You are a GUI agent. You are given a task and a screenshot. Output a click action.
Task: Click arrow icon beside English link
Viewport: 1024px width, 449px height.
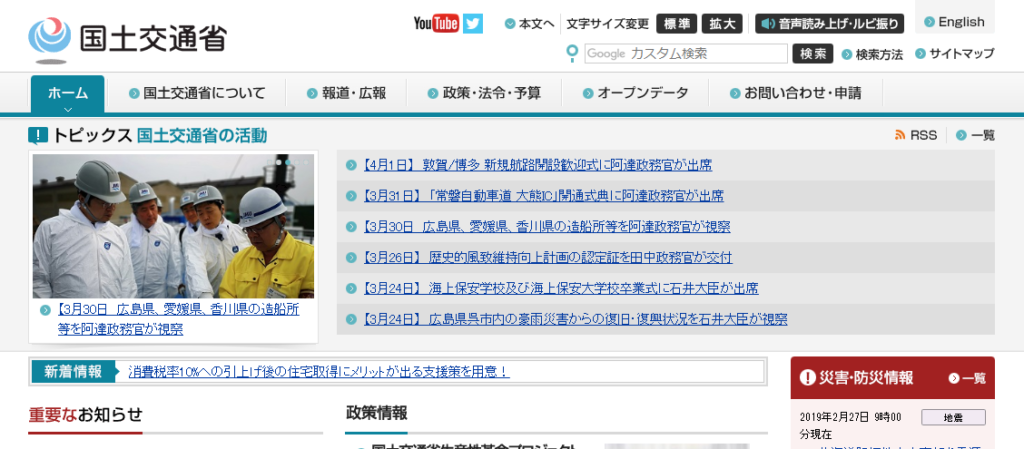click(929, 22)
